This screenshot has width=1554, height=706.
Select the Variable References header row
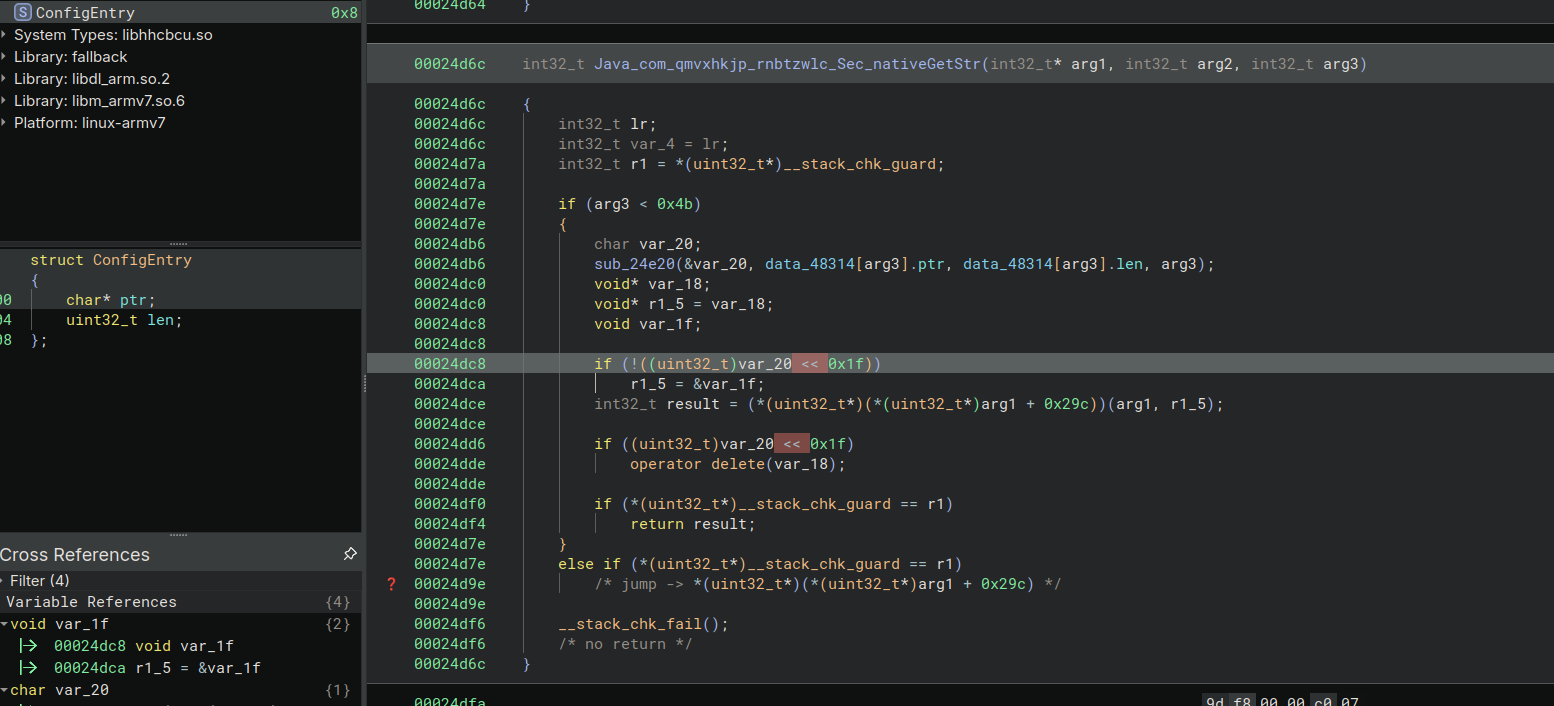[x=180, y=602]
